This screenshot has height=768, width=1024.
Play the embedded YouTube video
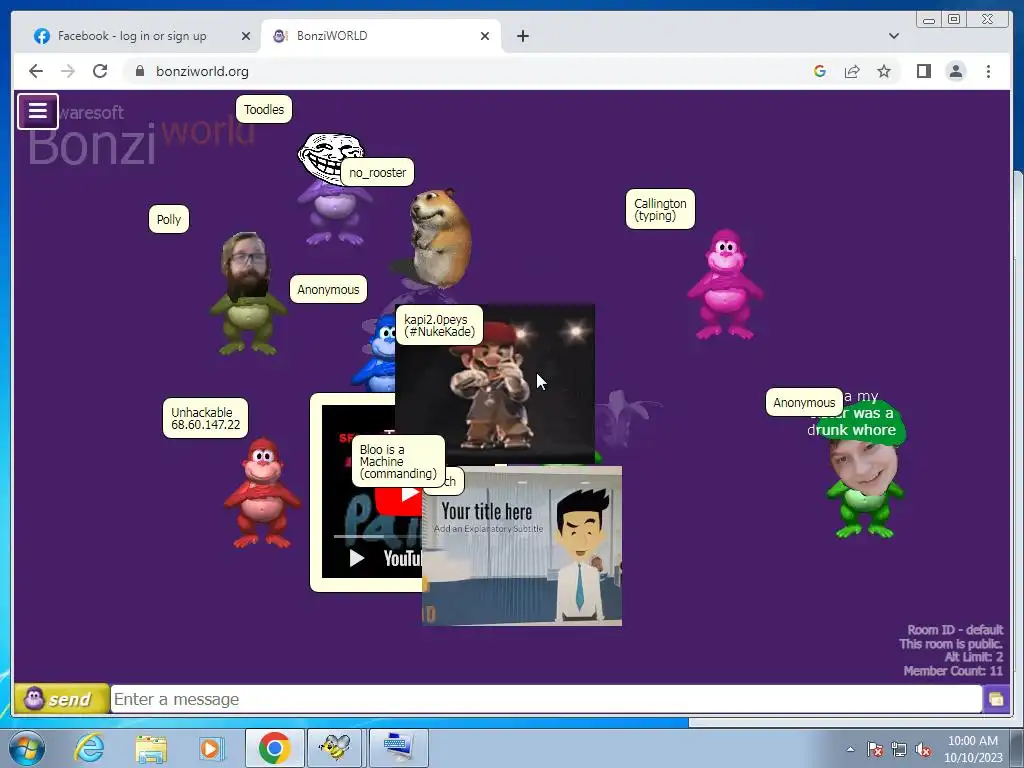coord(357,558)
